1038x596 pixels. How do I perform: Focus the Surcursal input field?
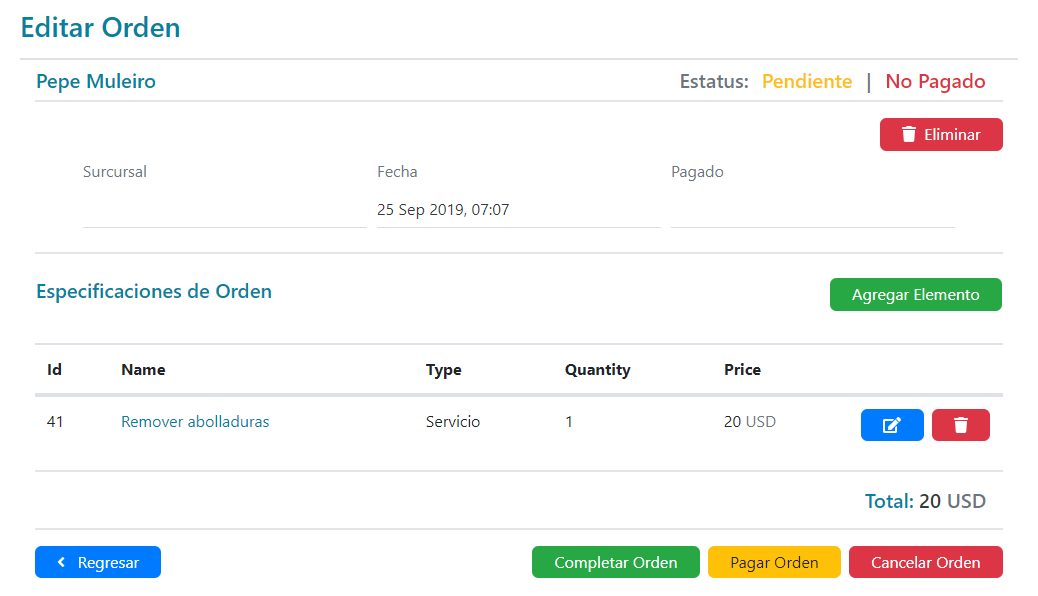(224, 211)
